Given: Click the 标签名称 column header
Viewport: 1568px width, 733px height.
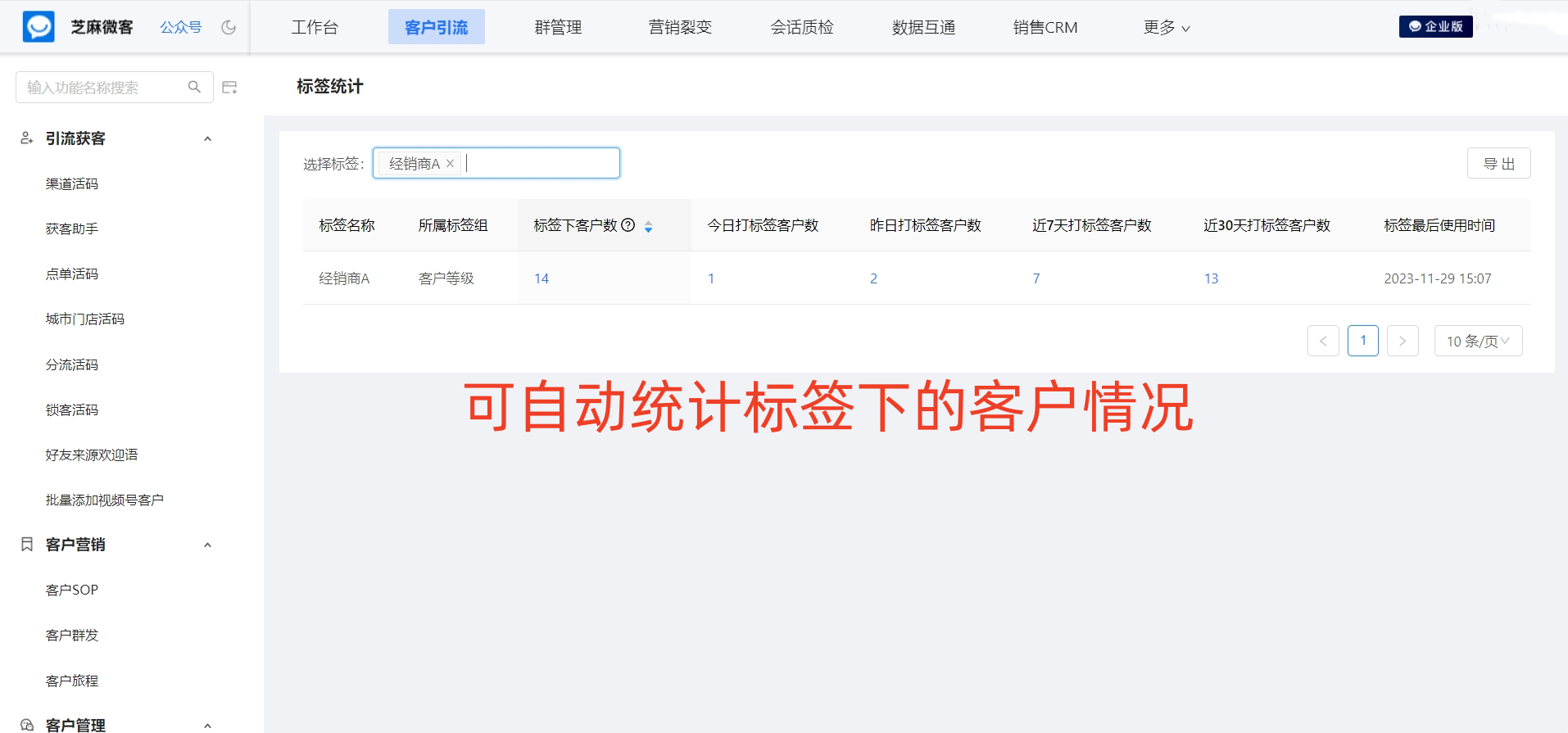Looking at the screenshot, I should [x=347, y=225].
